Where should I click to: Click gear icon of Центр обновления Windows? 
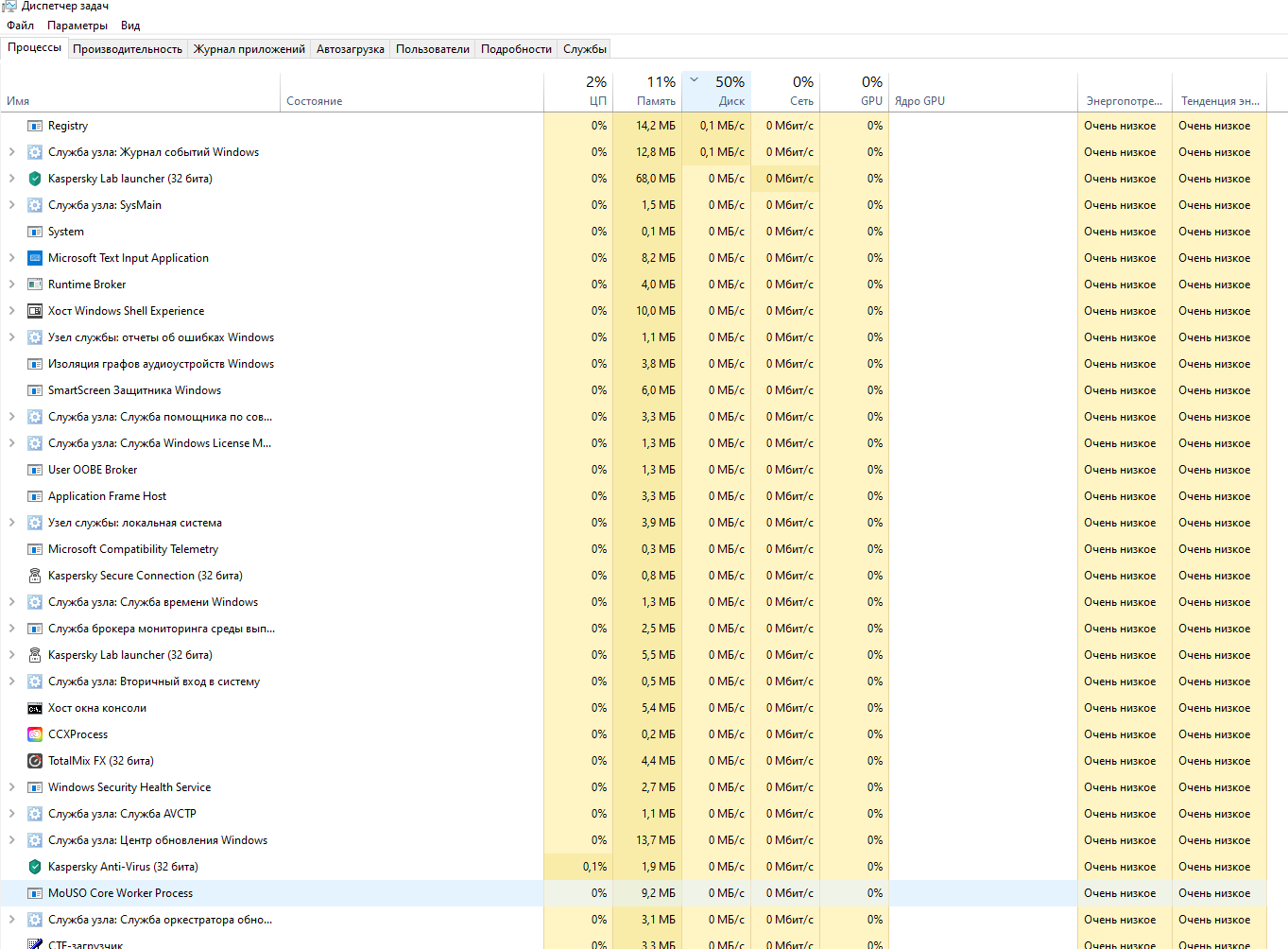coord(35,840)
